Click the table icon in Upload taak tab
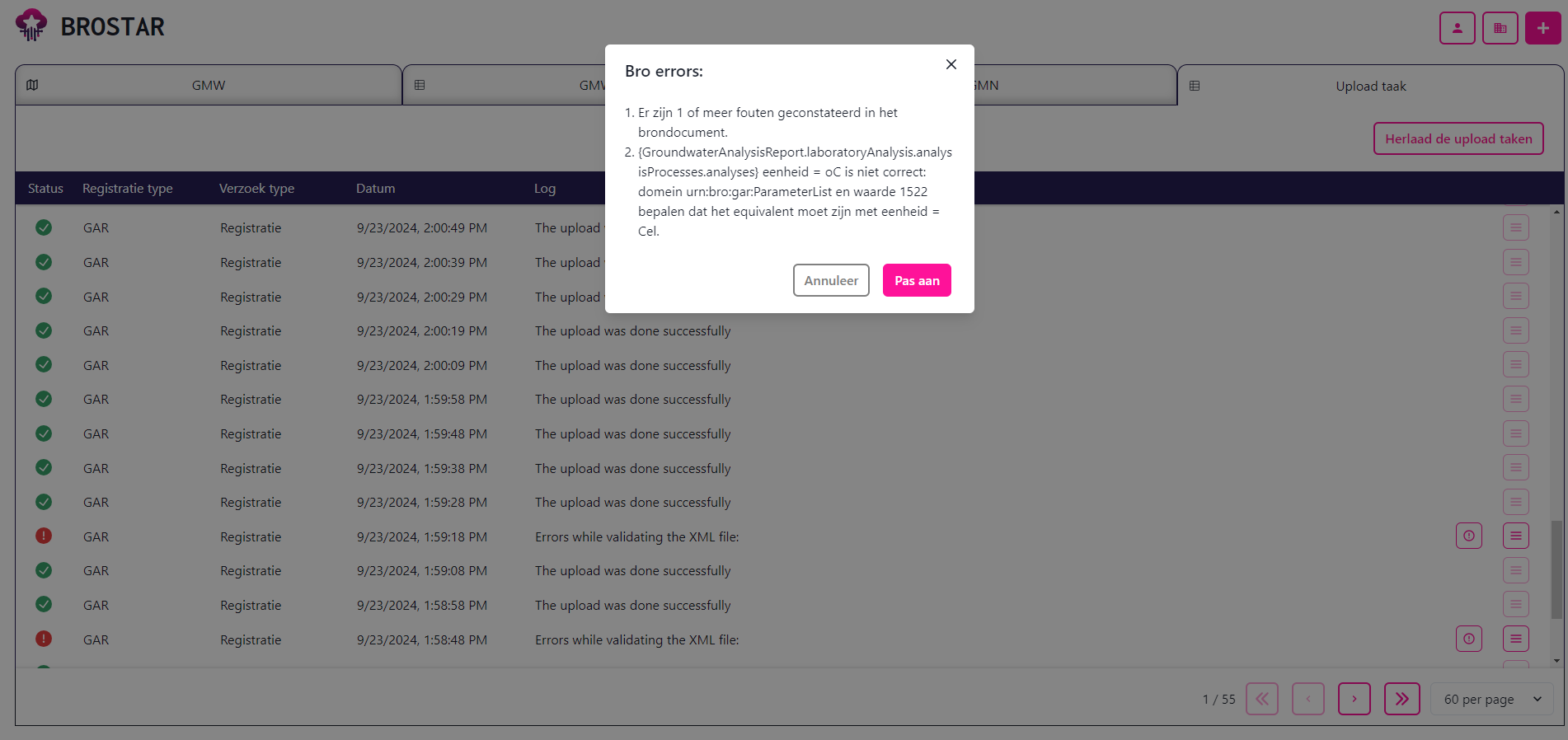Viewport: 1568px width, 740px height. 1195,86
